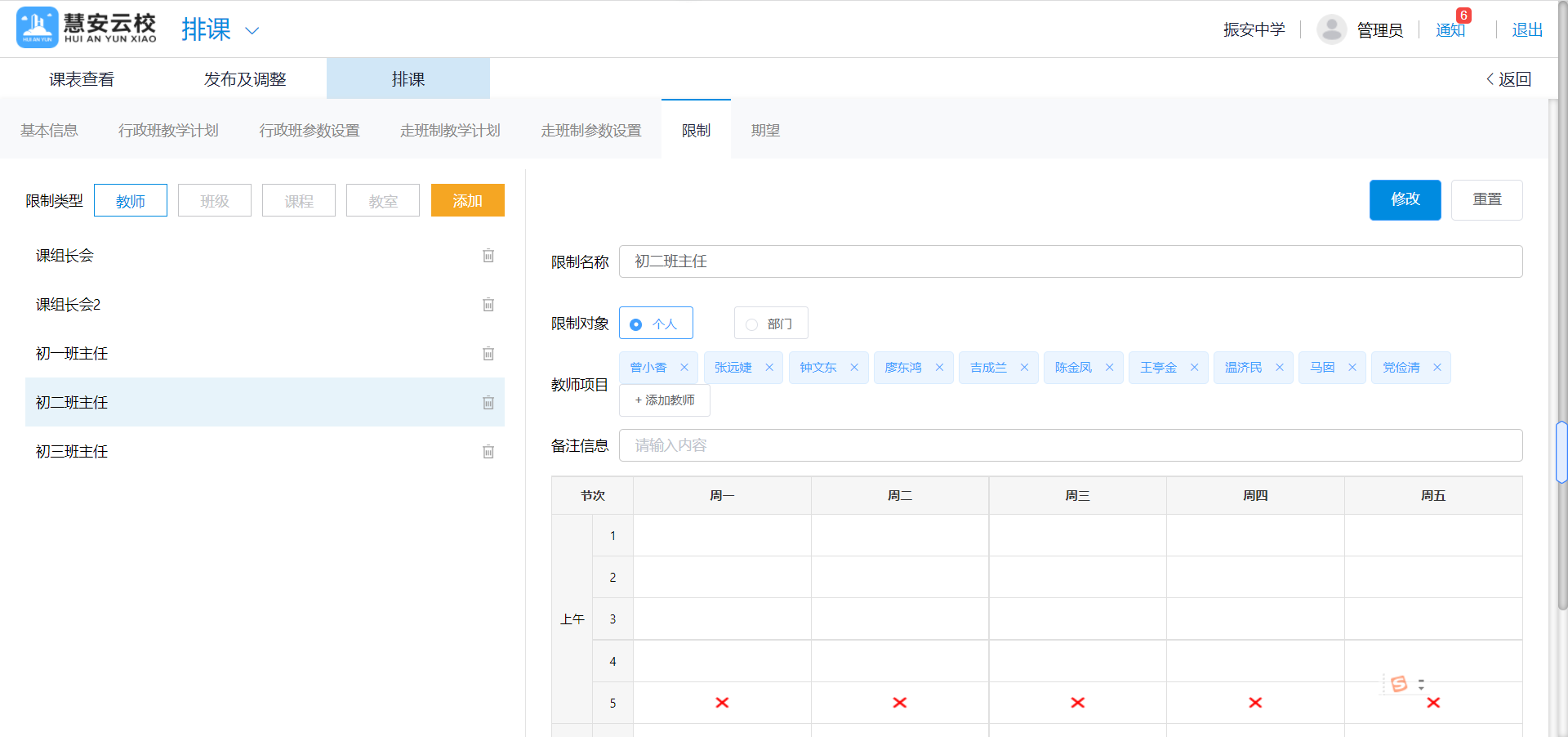Remove teacher 陈金凤 tag
This screenshot has height=737, width=1568.
(x=1109, y=368)
